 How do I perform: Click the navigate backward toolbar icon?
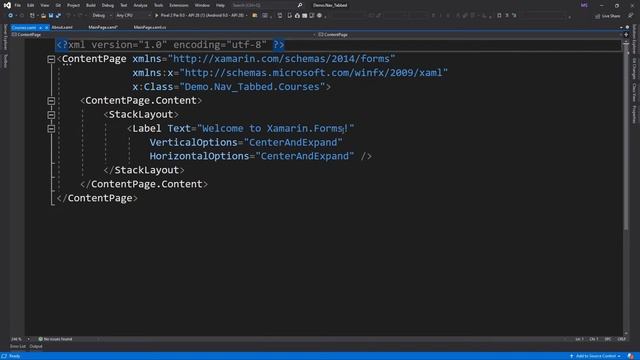click(x=11, y=16)
